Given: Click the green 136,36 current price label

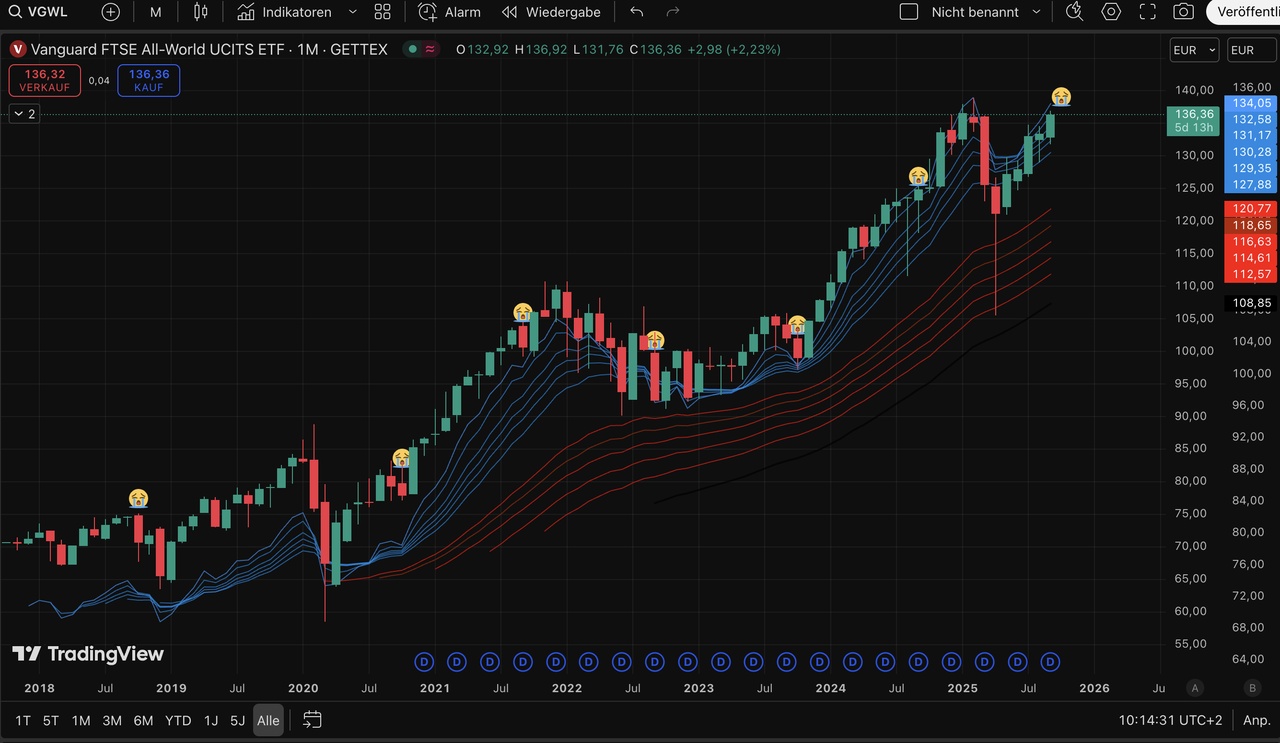Looking at the screenshot, I should 1194,120.
